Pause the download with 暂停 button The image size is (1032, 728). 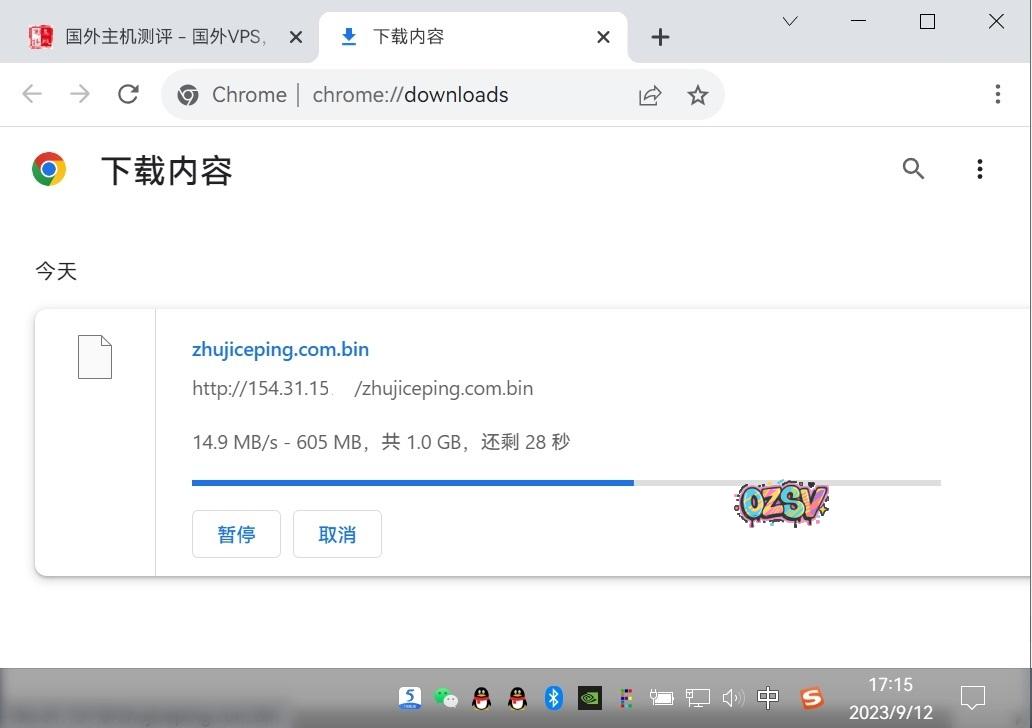[x=236, y=534]
